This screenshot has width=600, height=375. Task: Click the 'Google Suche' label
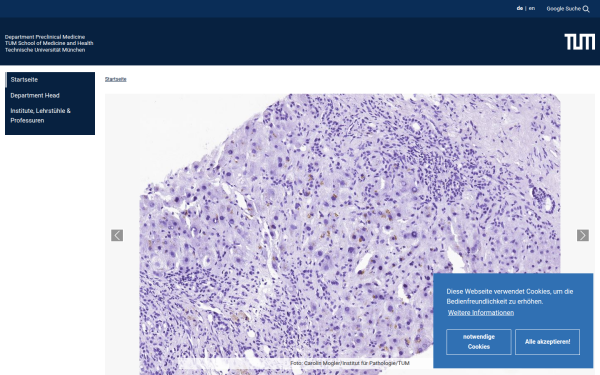563,9
